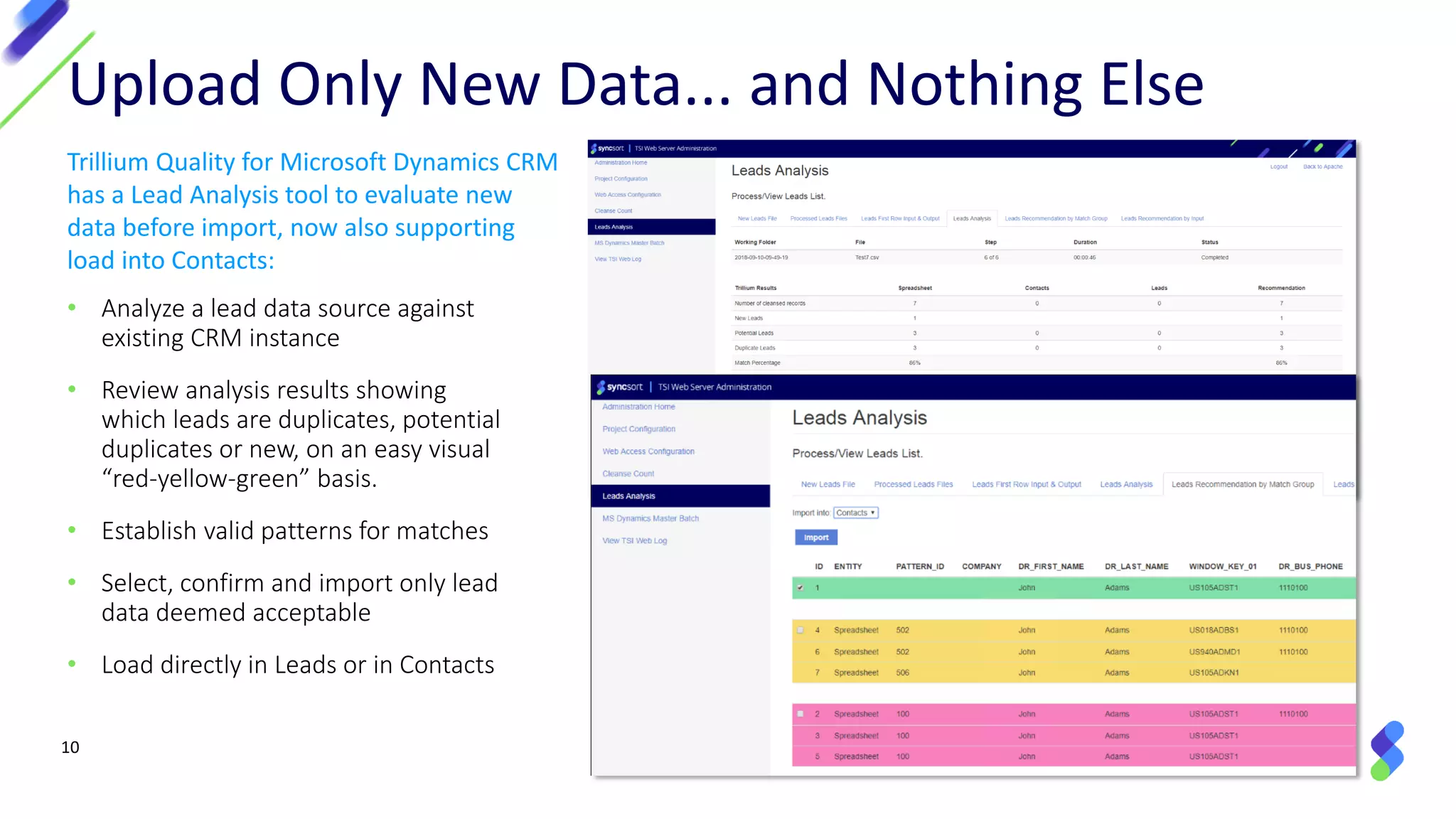Screen dimensions: 1456x819
Task: Open View TSI Web Log in lower sidebar
Action: pyautogui.click(x=634, y=541)
